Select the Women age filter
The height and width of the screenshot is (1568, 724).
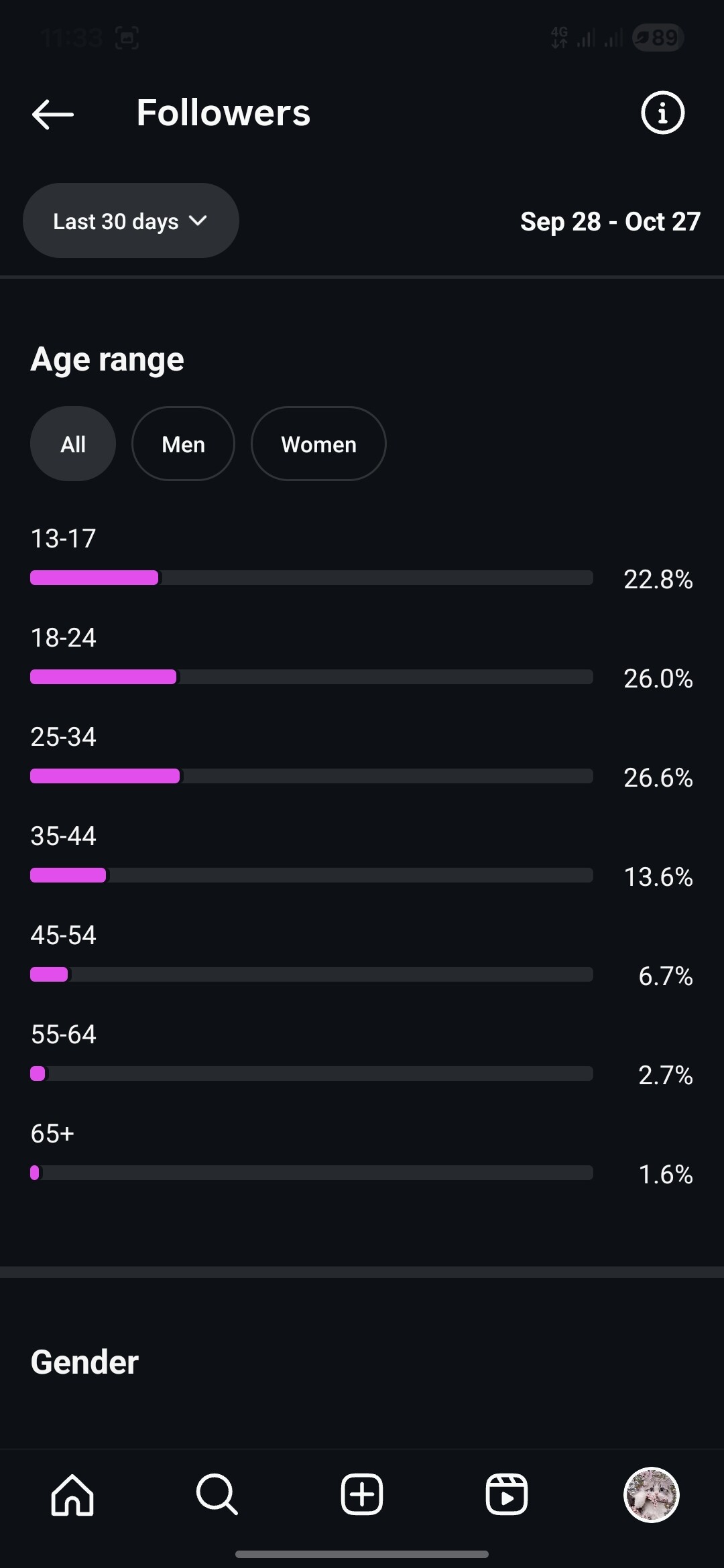pyautogui.click(x=318, y=444)
